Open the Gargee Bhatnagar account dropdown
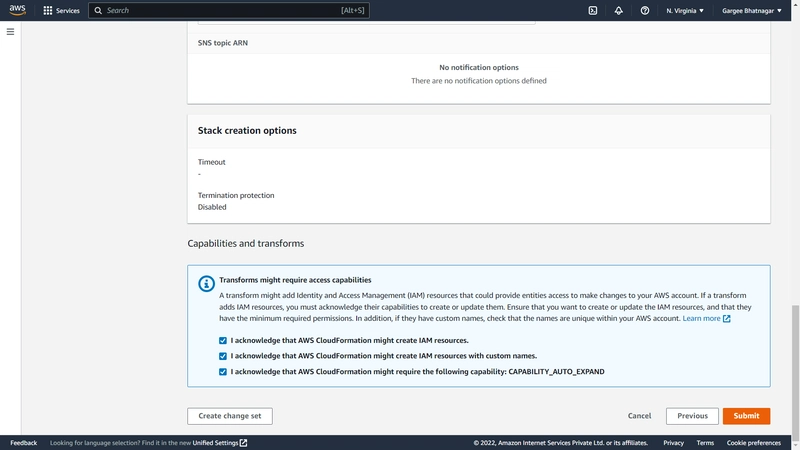This screenshot has width=800, height=450. coord(752,10)
